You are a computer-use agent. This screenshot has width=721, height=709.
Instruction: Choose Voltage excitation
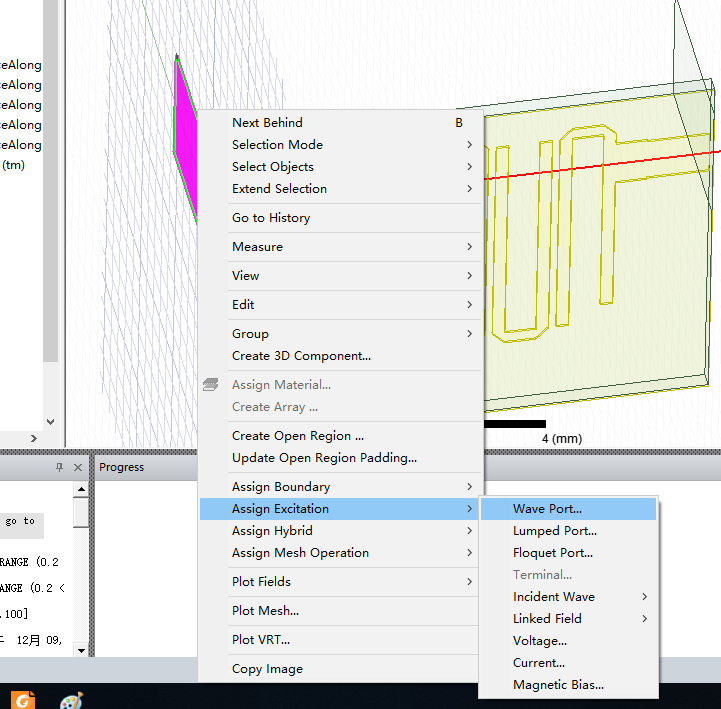[568, 641]
